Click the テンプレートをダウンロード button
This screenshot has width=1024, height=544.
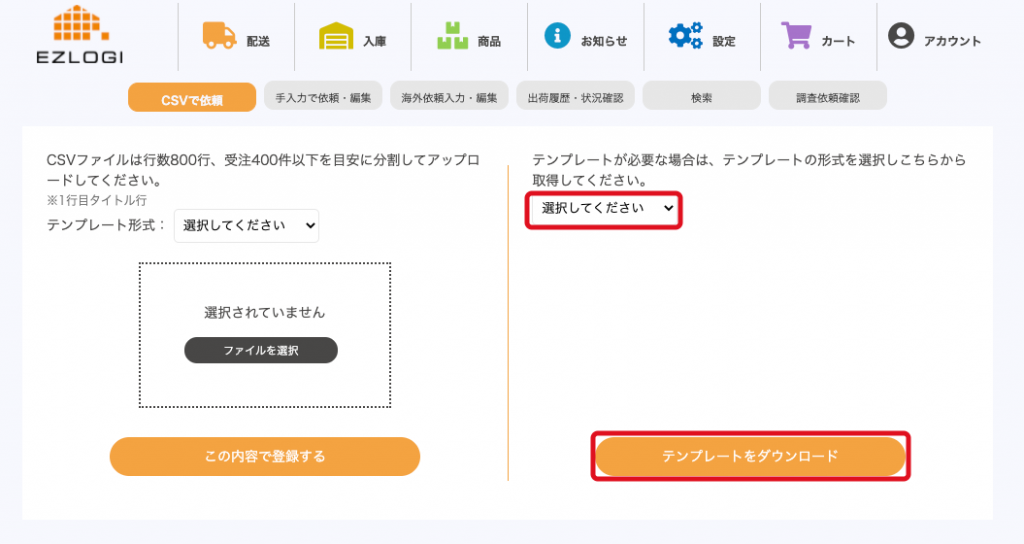tap(750, 456)
